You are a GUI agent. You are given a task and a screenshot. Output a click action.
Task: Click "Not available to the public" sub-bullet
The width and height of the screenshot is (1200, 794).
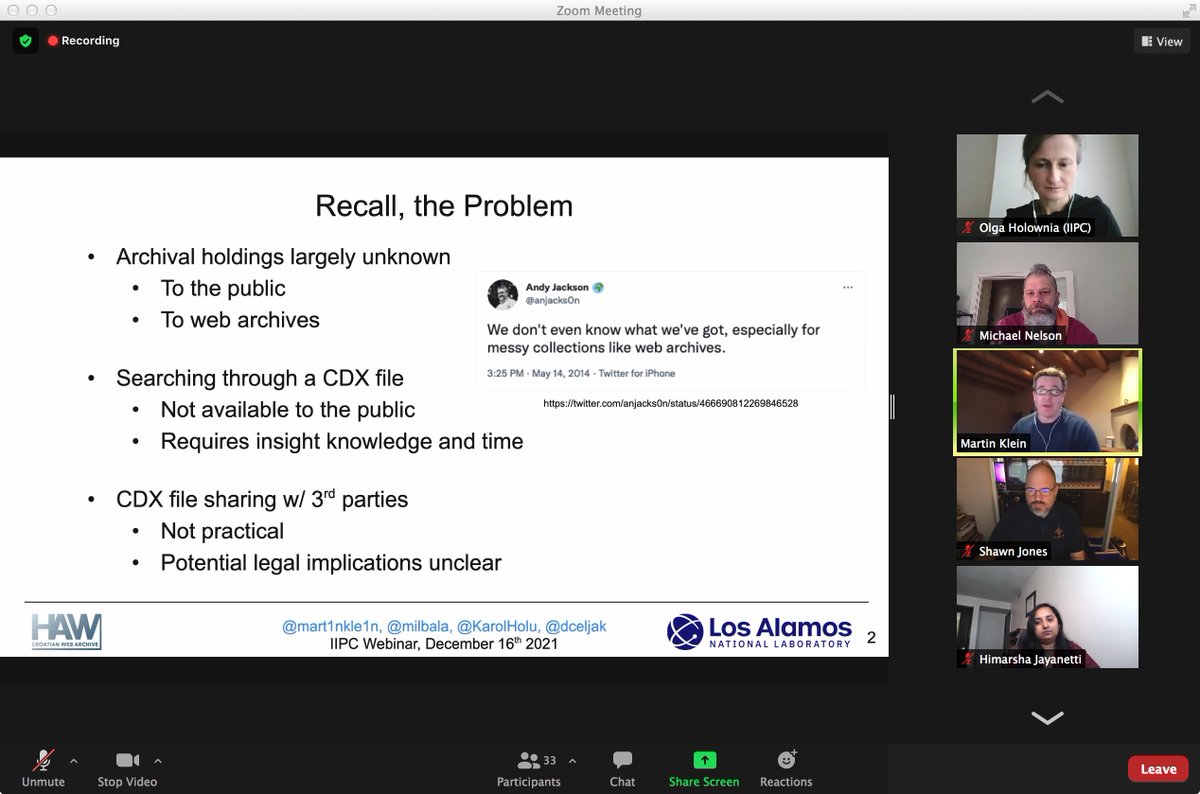[288, 410]
